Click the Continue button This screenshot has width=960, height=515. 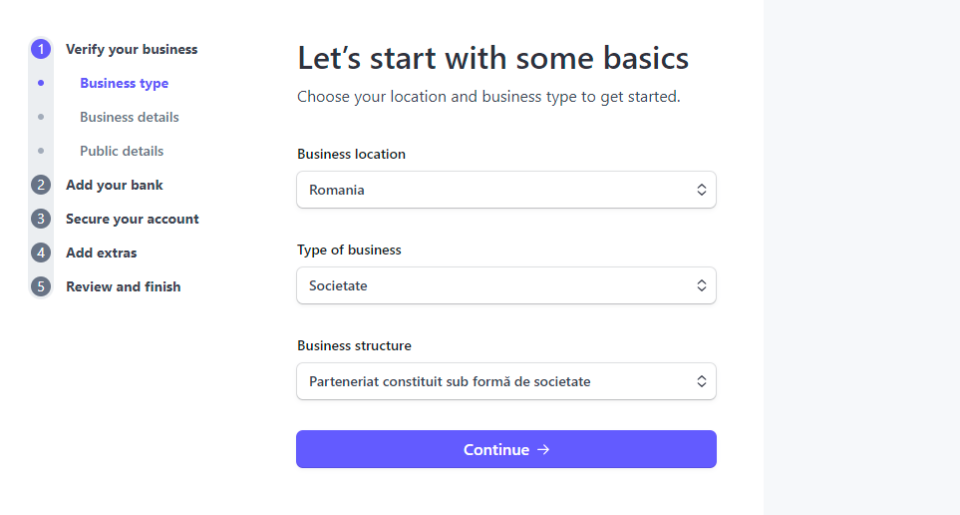[x=506, y=449]
